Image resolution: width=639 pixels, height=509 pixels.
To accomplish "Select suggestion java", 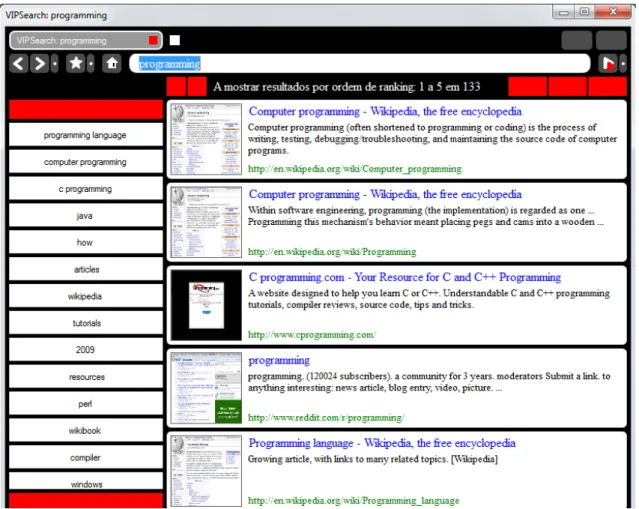I will click(86, 216).
